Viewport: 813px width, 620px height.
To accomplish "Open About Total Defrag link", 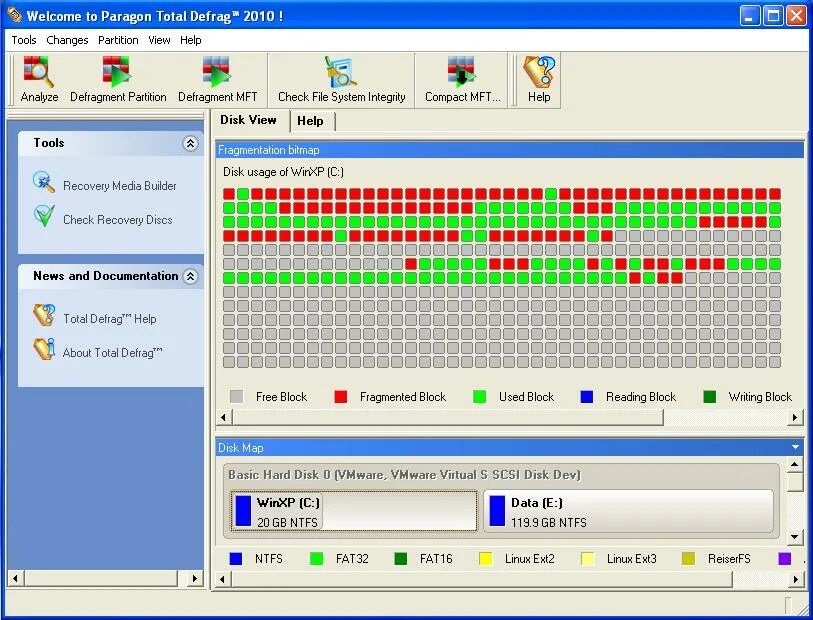I will (x=113, y=353).
